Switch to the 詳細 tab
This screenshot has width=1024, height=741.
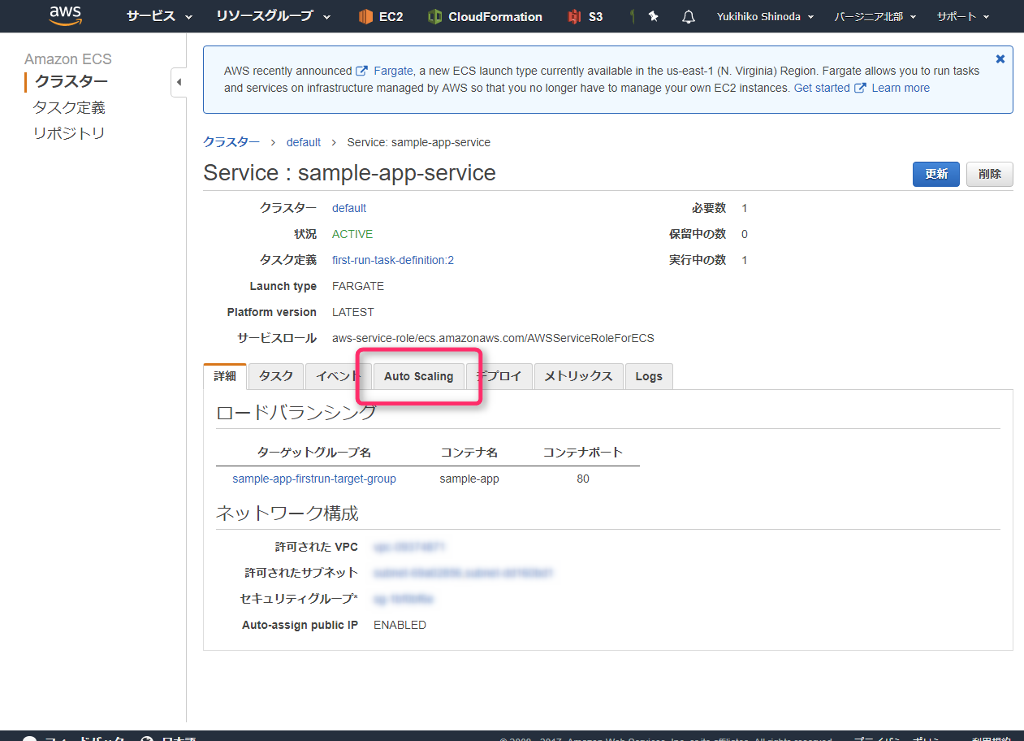point(225,376)
